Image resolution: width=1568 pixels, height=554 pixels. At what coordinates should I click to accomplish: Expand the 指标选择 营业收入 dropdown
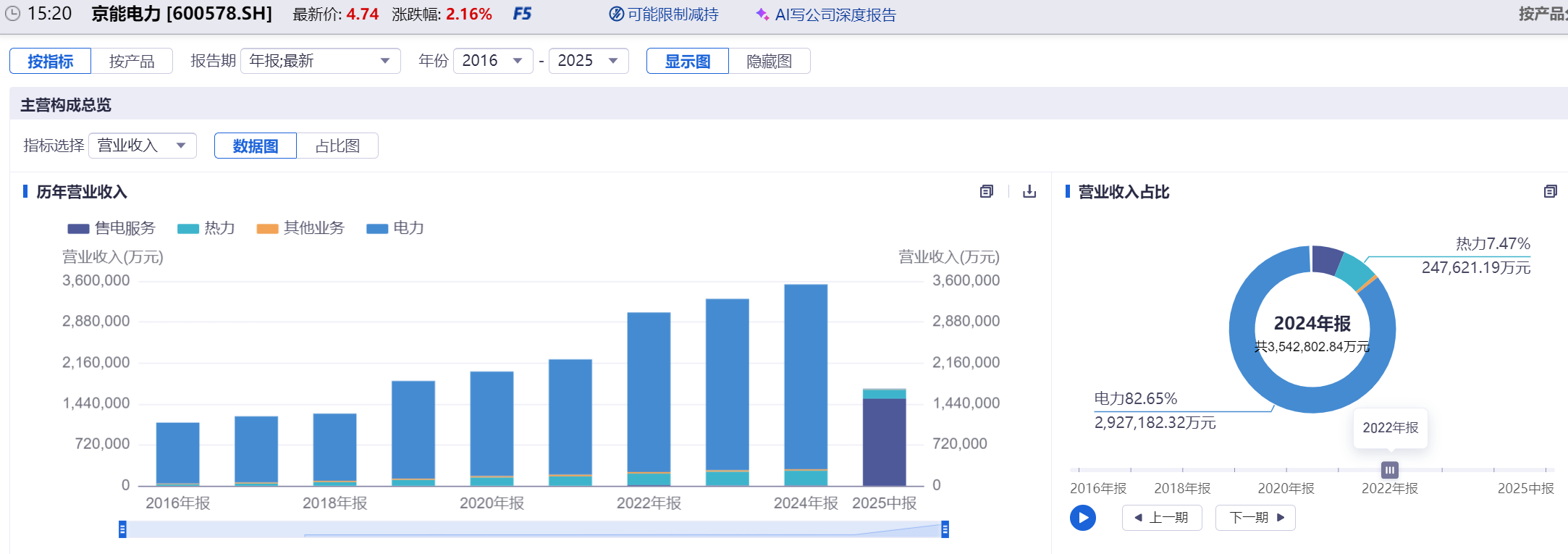click(x=142, y=146)
